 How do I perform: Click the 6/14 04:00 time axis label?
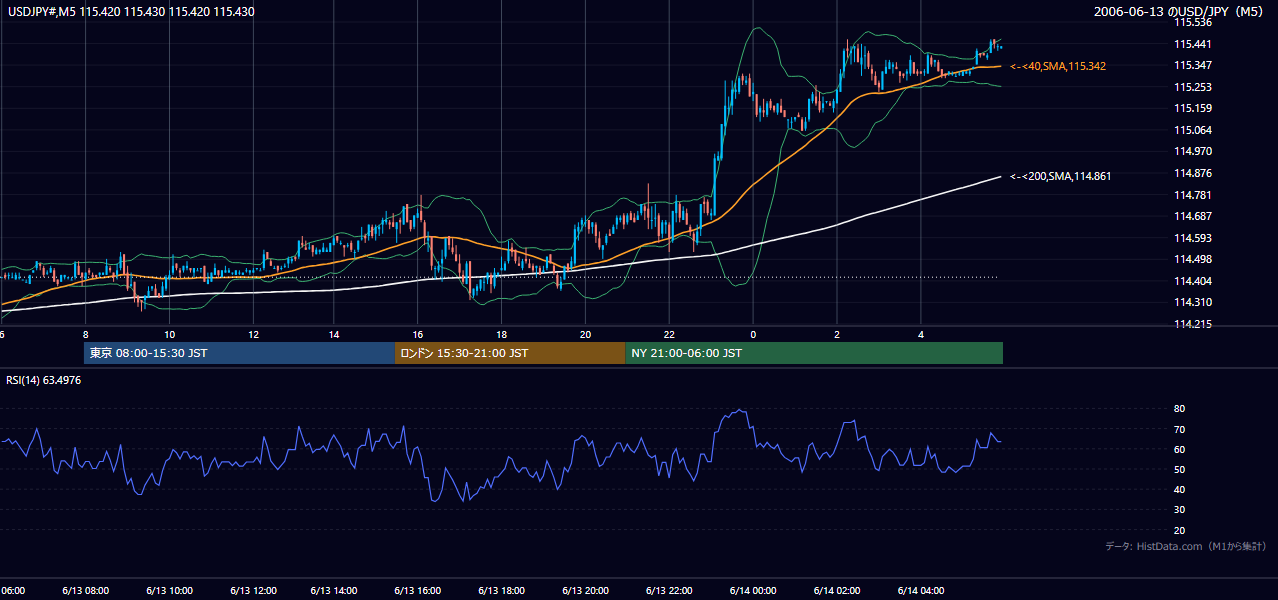[x=920, y=590]
